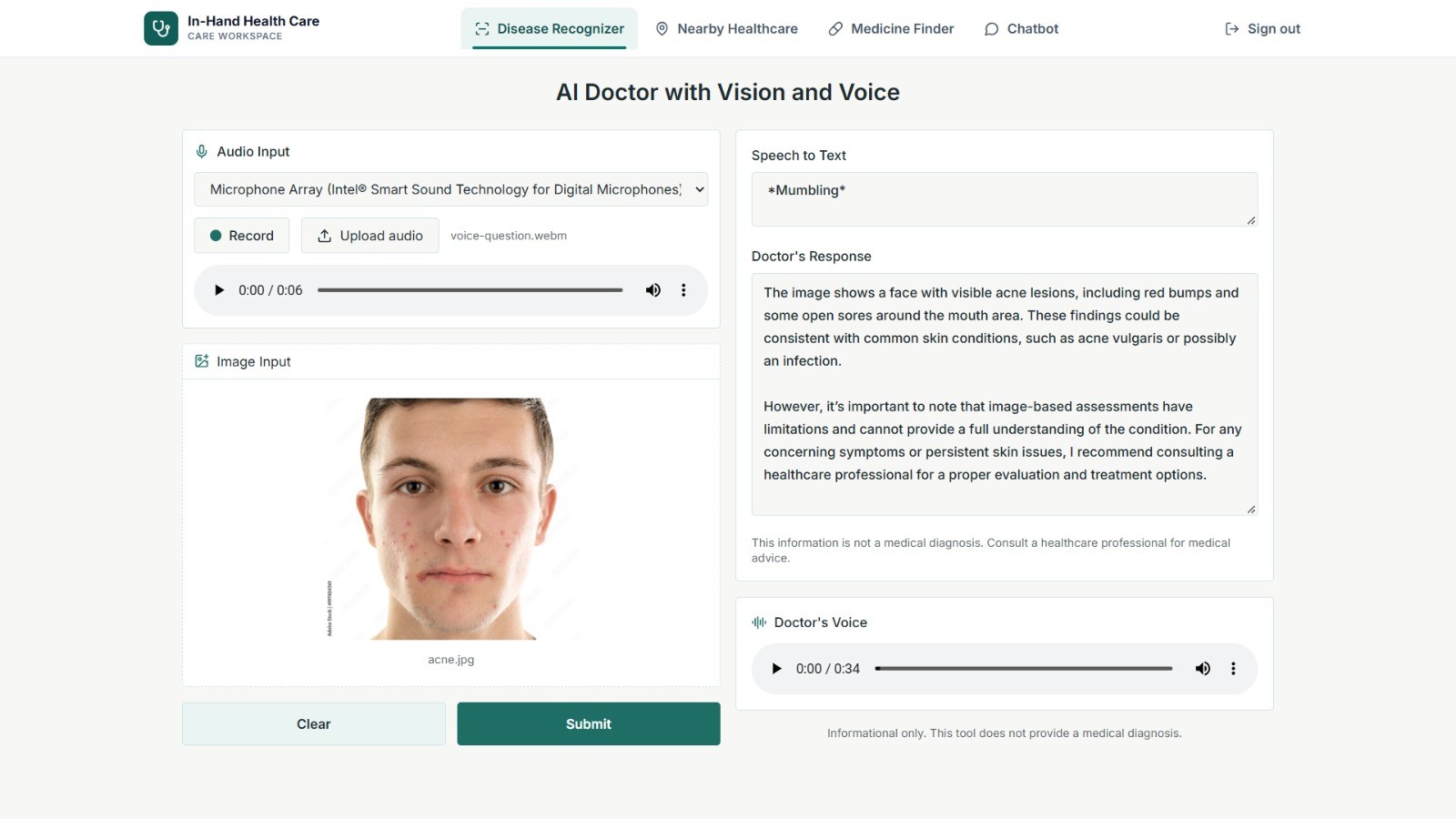
Task: Open the Chatbot tab
Action: tap(1021, 29)
